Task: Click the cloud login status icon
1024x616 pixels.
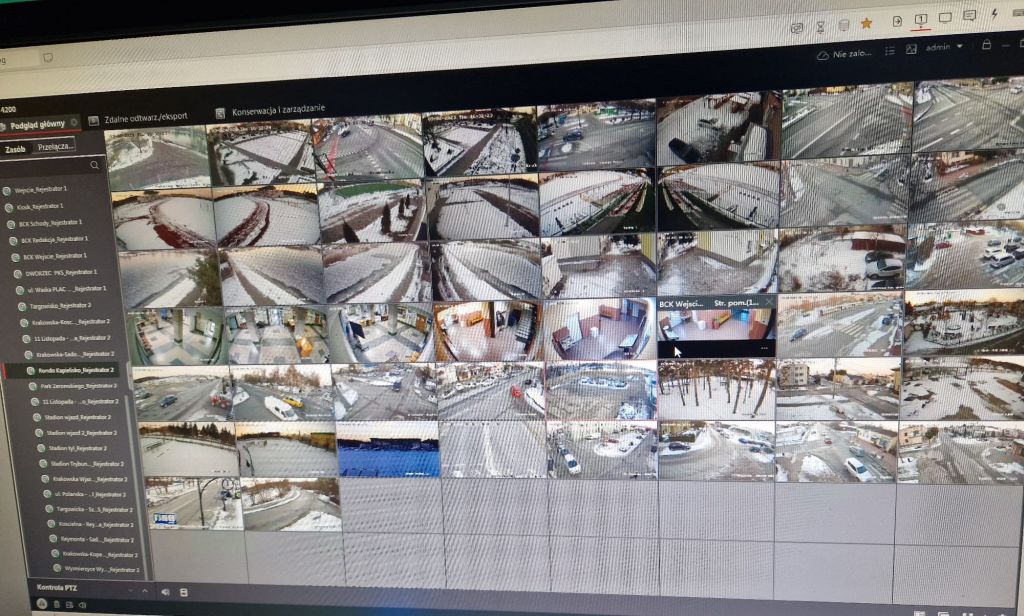Action: point(823,56)
